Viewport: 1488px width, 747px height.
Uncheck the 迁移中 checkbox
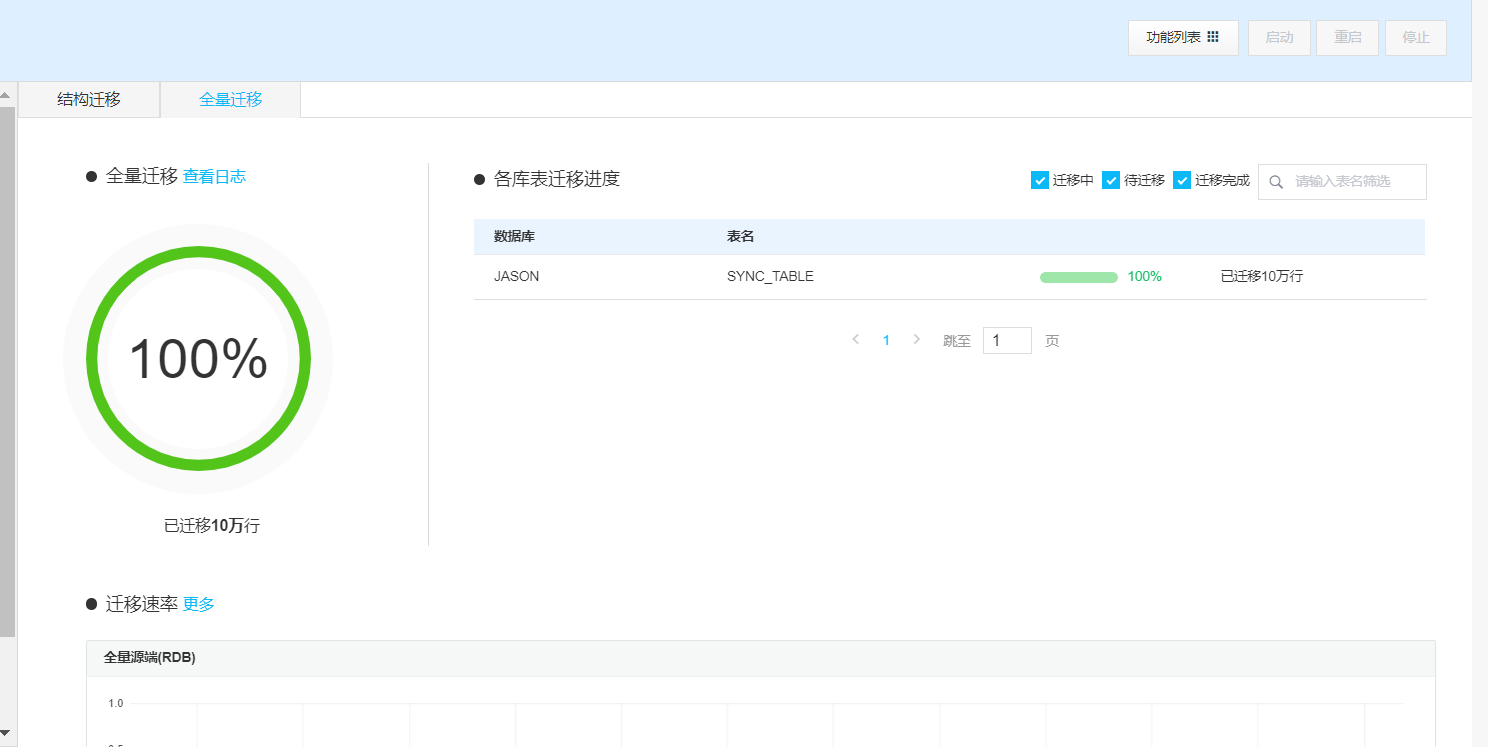tap(1040, 181)
